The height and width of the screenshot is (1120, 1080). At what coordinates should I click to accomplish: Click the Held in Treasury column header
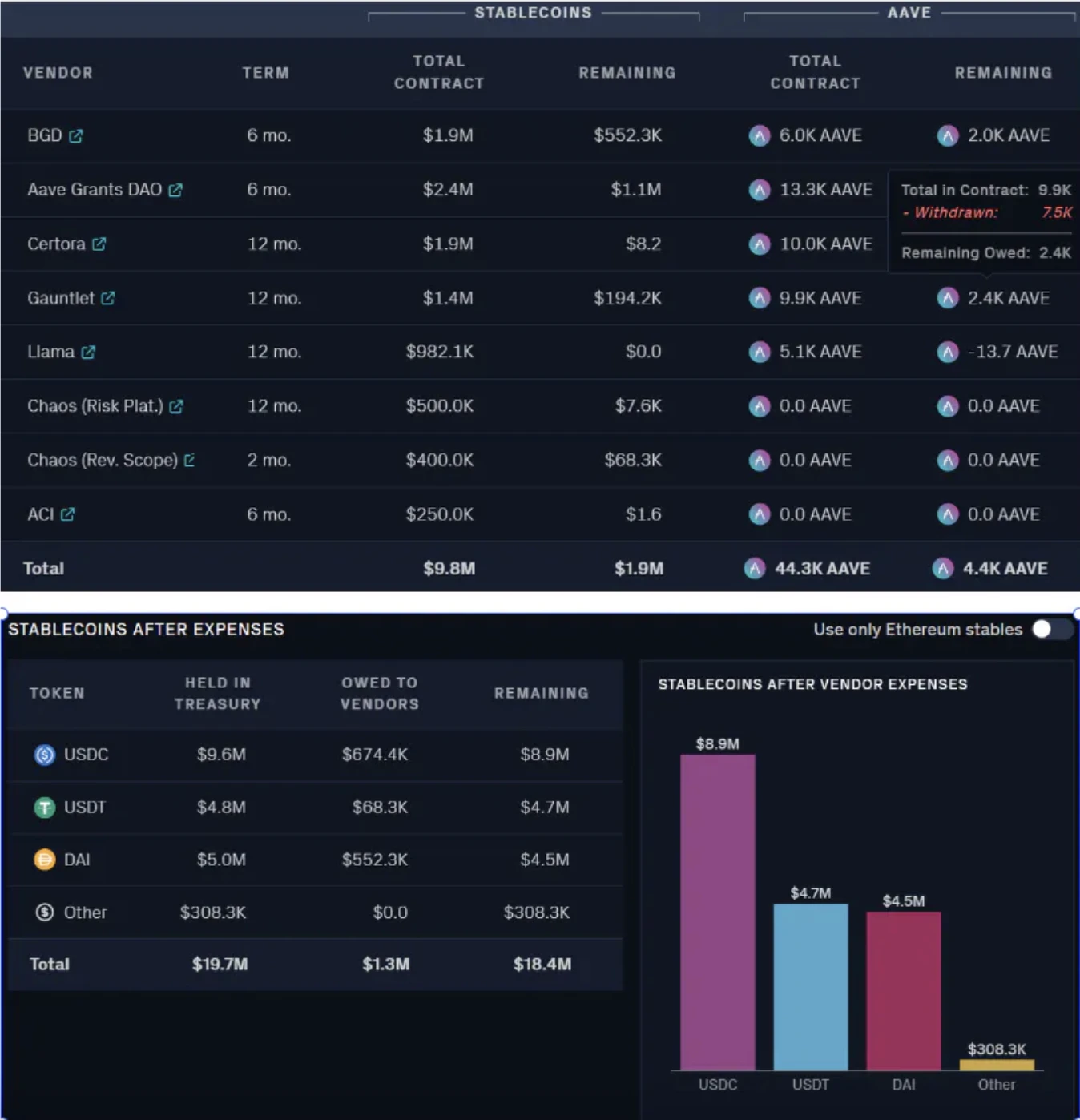(x=218, y=693)
